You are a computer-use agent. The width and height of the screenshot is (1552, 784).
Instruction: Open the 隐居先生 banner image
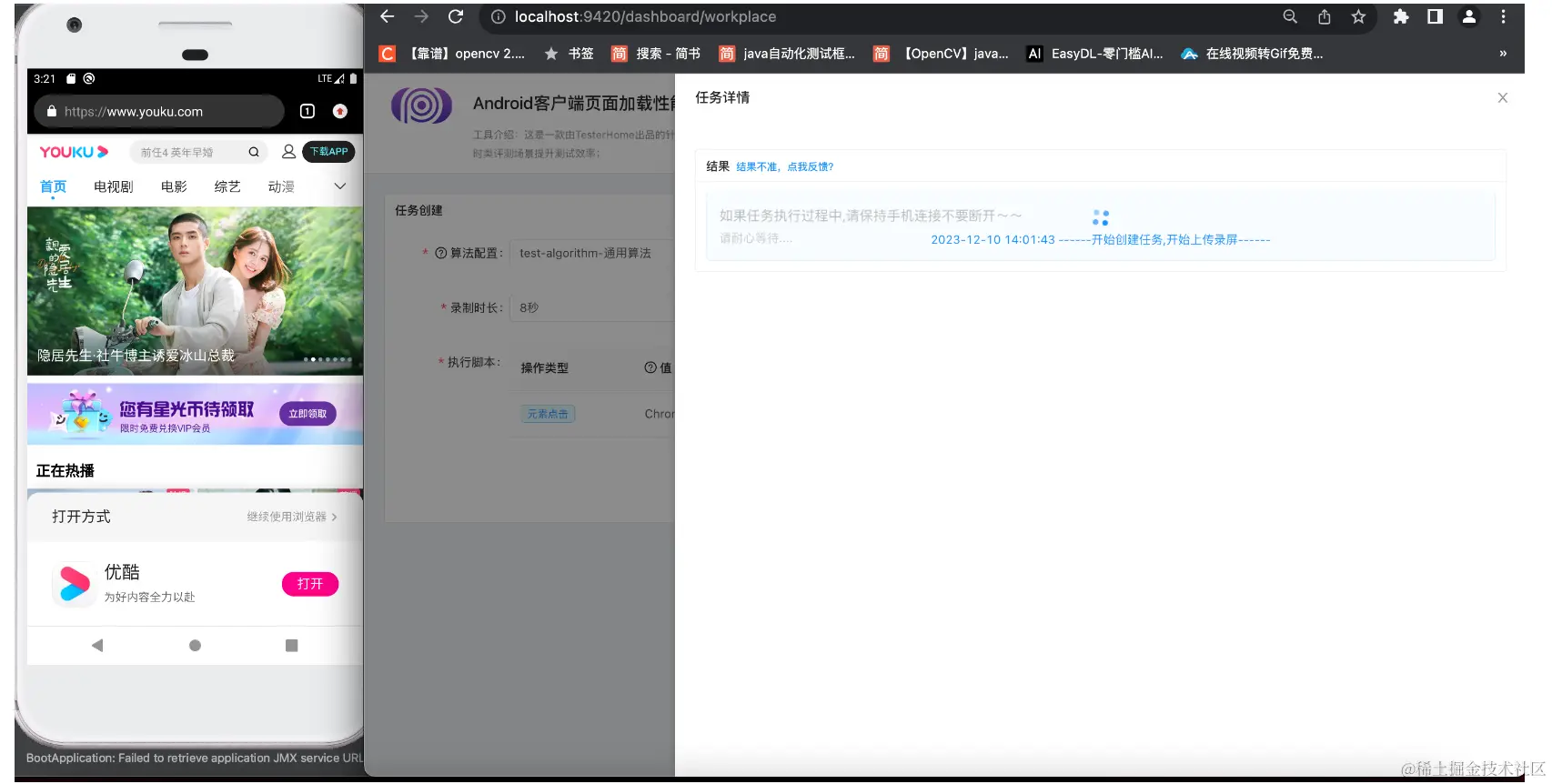tap(195, 290)
